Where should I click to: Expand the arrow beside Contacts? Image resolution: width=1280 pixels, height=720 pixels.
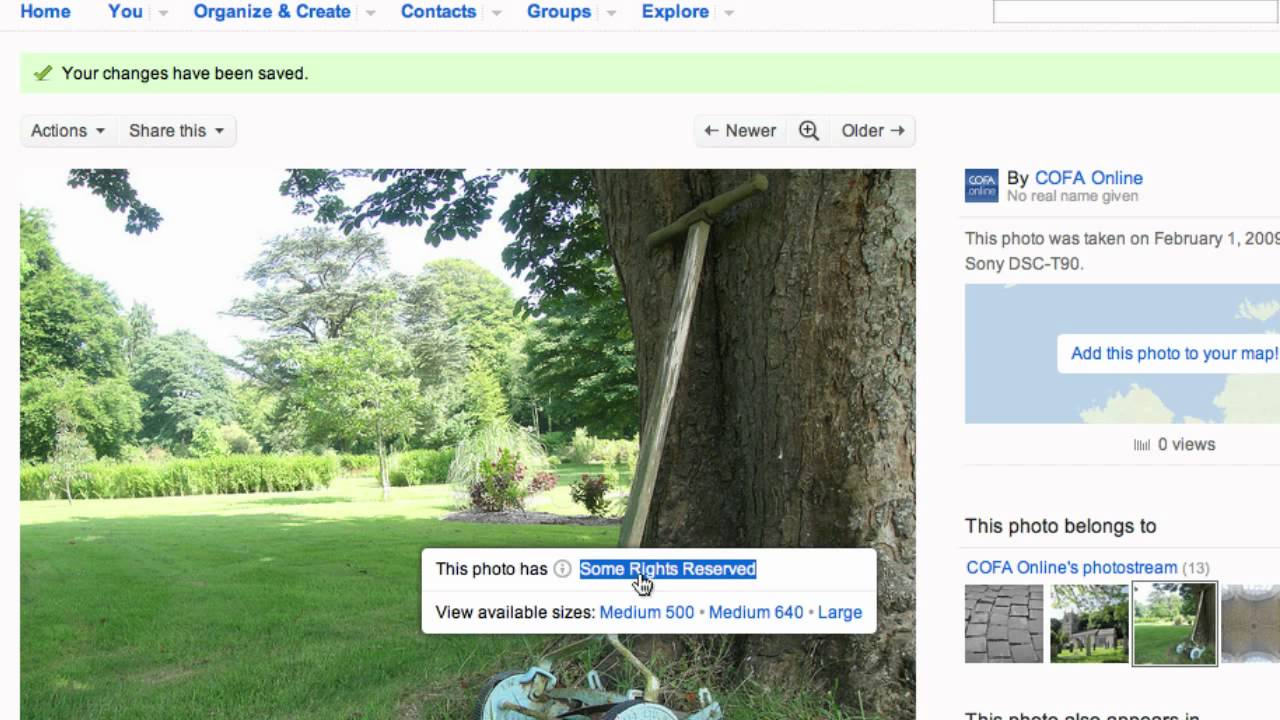[x=496, y=13]
